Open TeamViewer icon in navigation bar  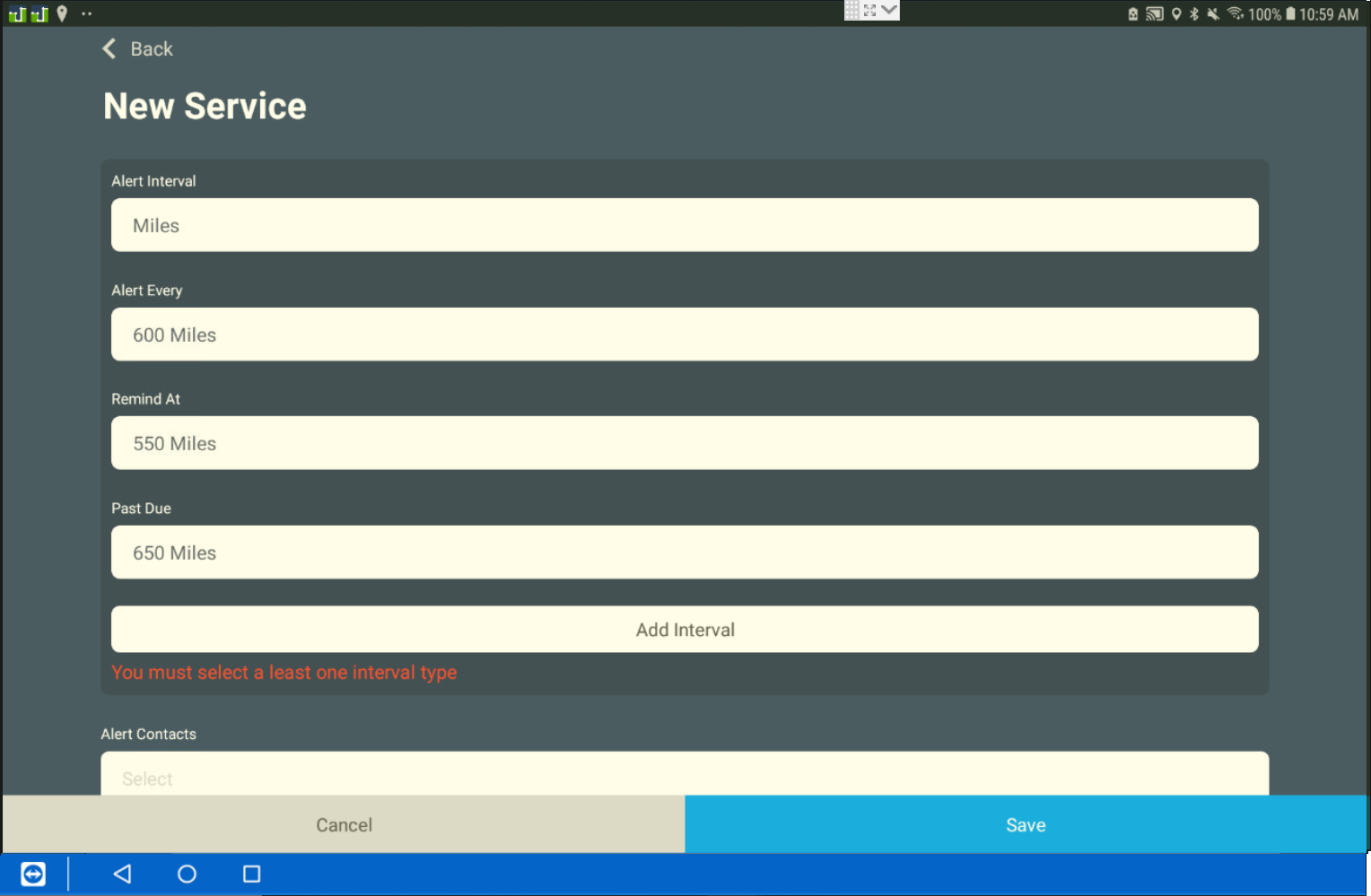(x=33, y=874)
